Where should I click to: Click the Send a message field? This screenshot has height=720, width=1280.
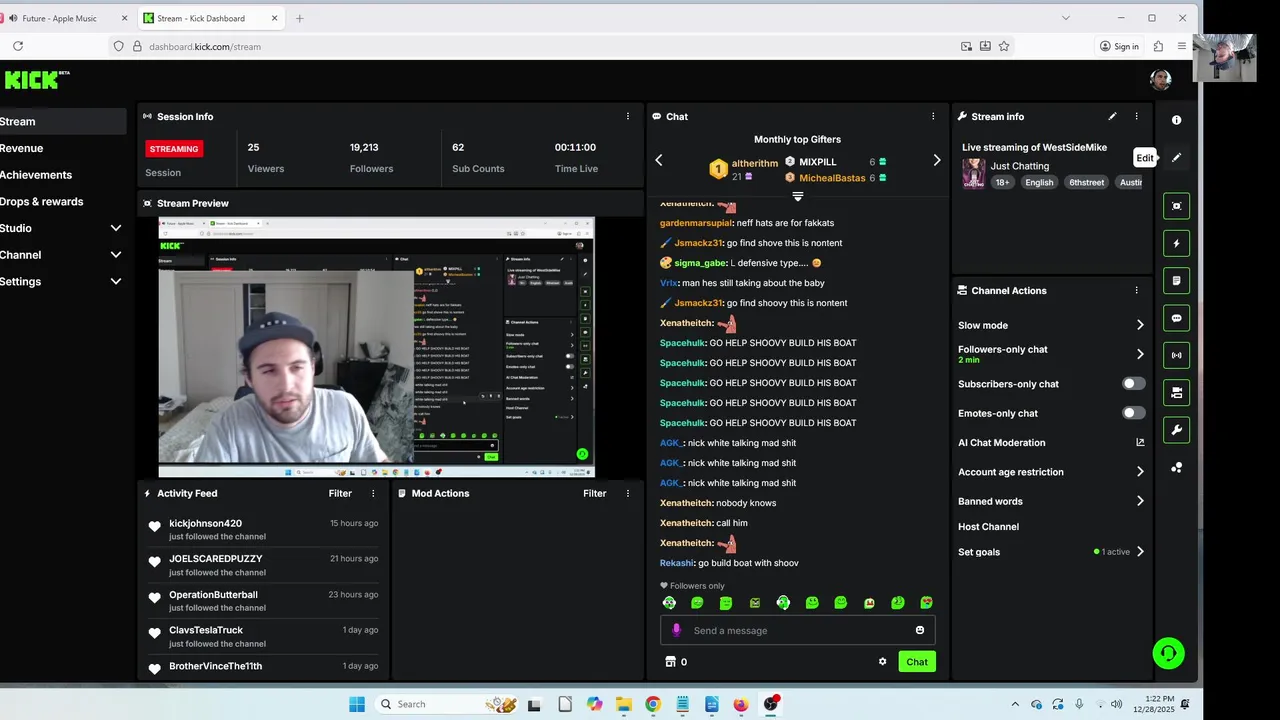click(797, 630)
